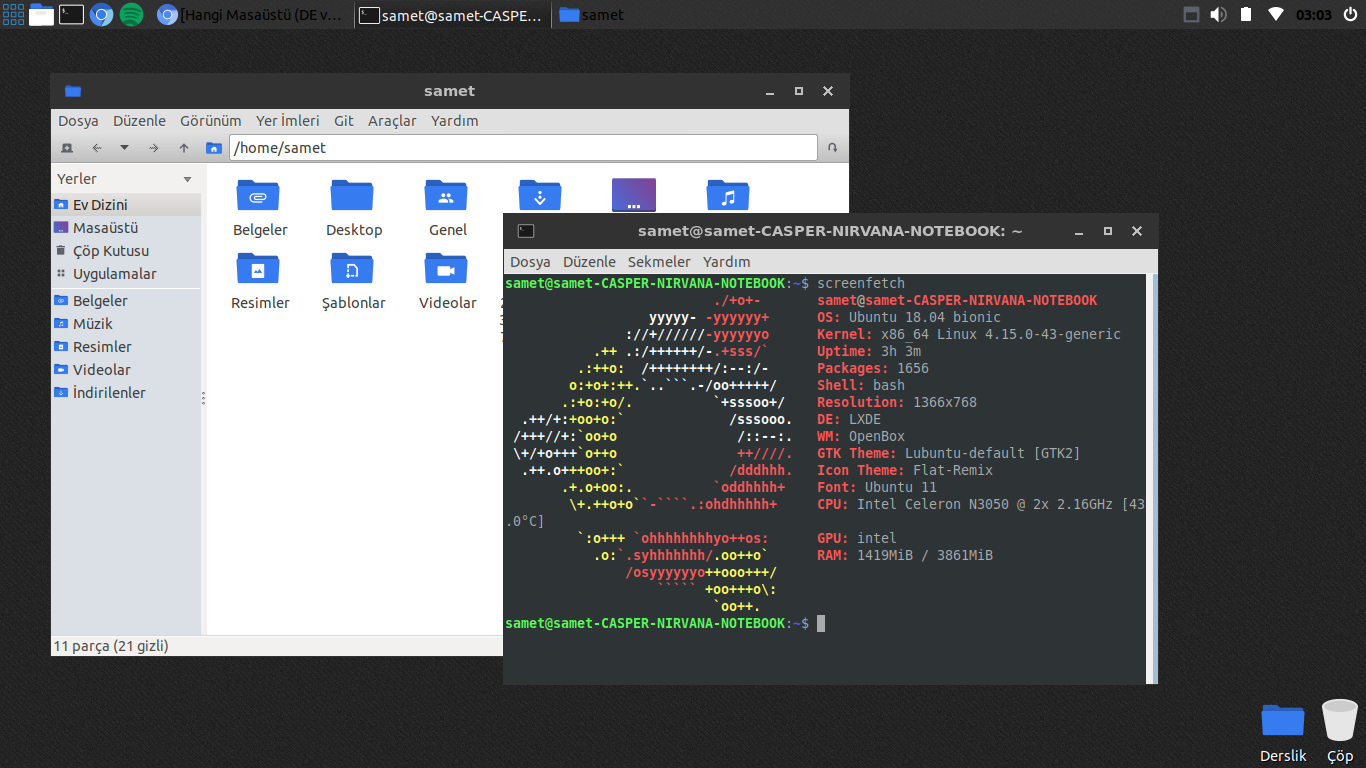This screenshot has width=1366, height=768.
Task: Open the Derslik desktop folder
Action: (1283, 732)
